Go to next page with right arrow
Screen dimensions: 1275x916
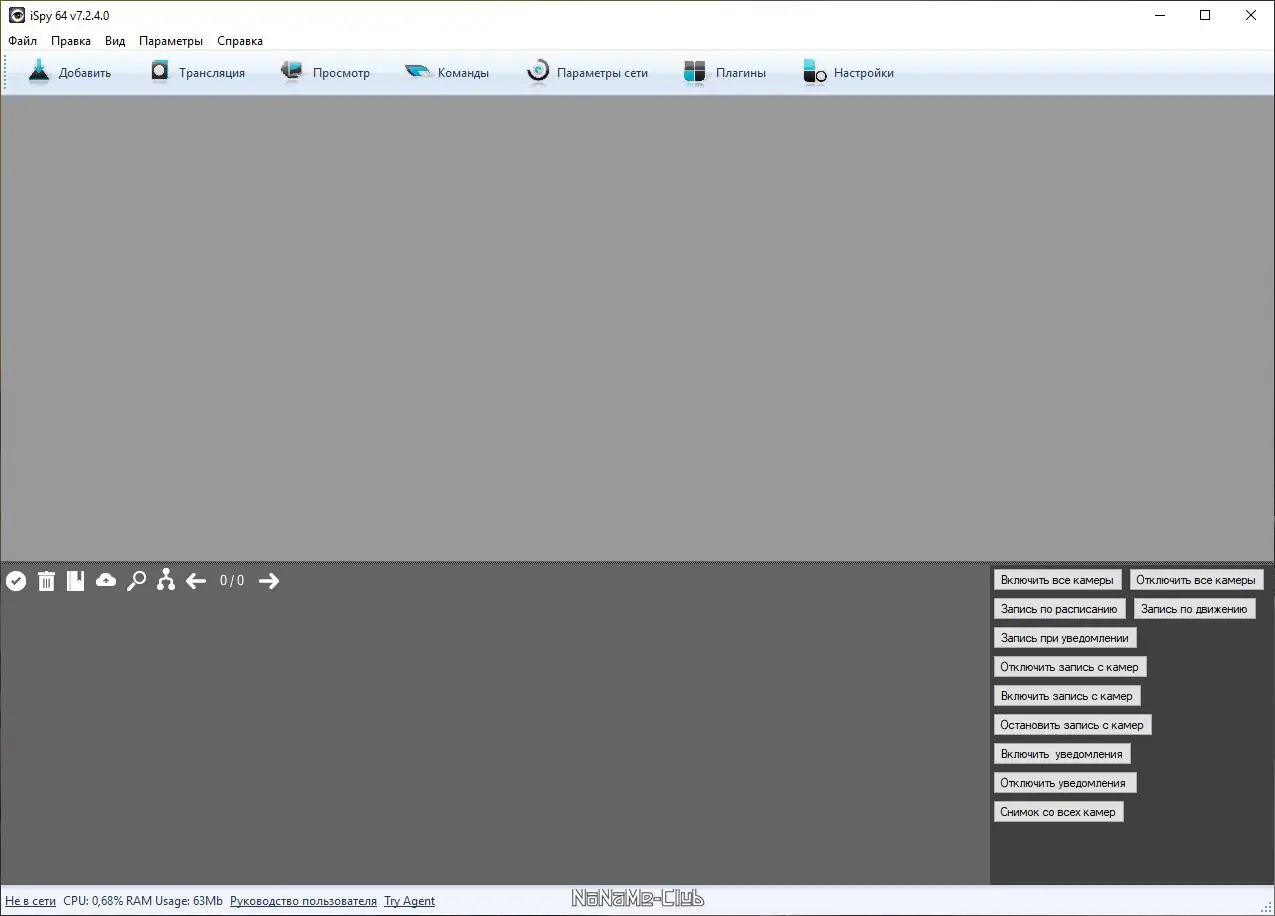point(269,581)
